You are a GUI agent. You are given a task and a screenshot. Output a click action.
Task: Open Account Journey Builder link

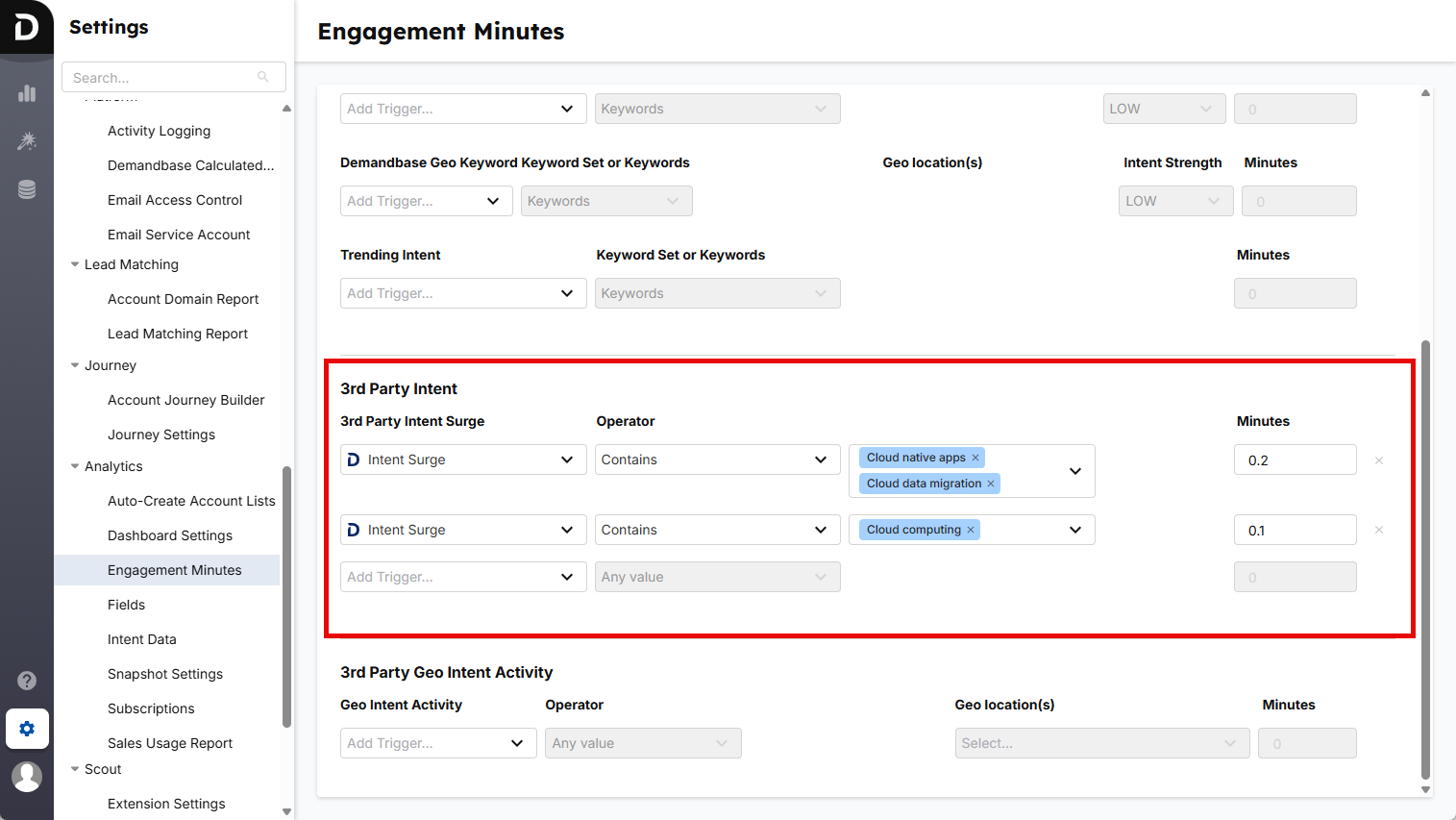click(x=185, y=400)
